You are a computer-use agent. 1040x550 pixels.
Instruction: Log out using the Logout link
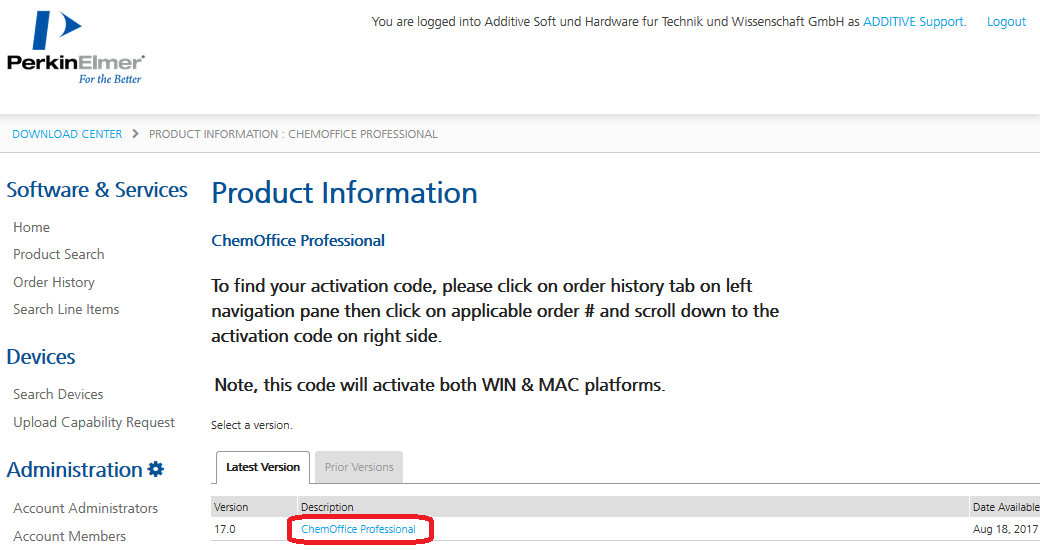click(1006, 21)
